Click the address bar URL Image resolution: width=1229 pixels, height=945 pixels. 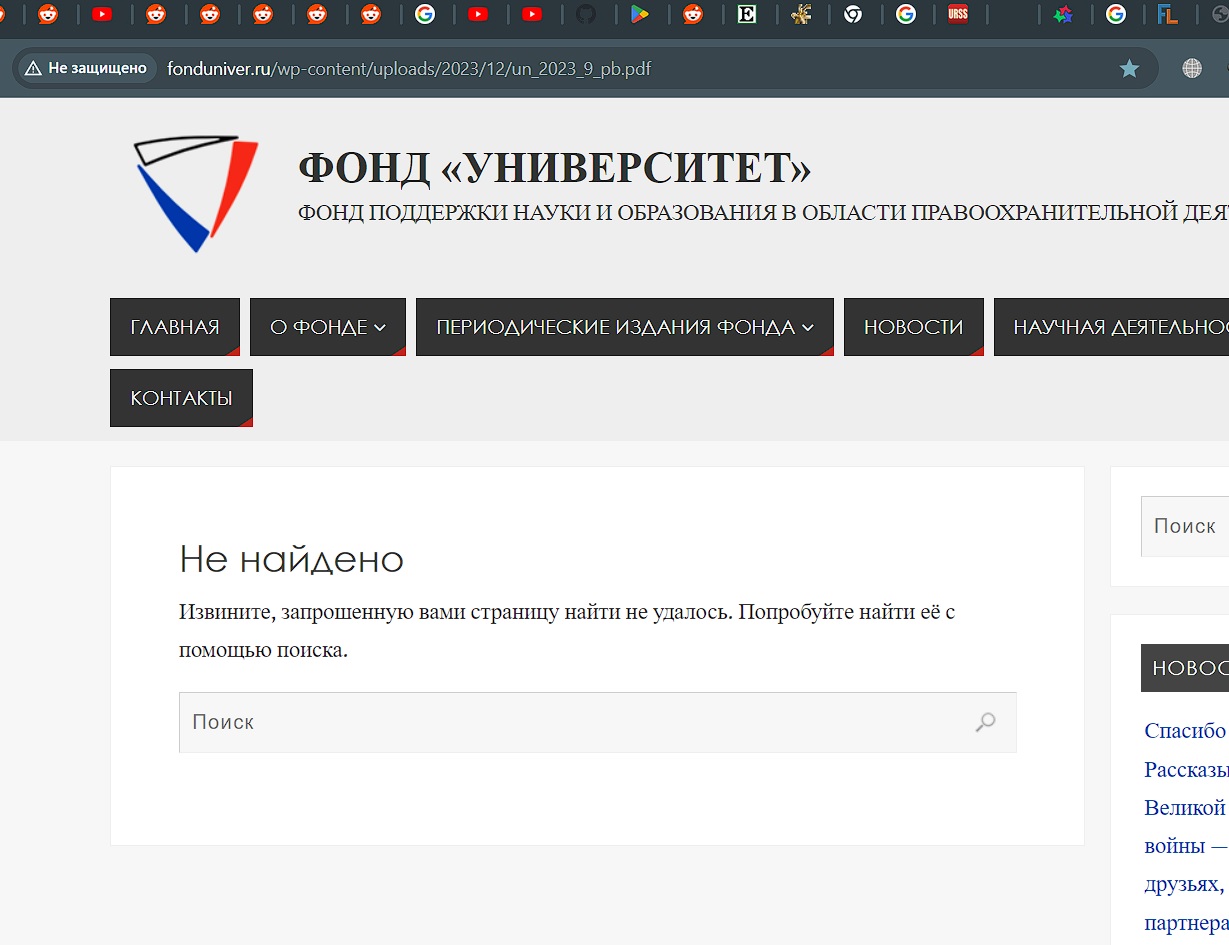(x=410, y=69)
